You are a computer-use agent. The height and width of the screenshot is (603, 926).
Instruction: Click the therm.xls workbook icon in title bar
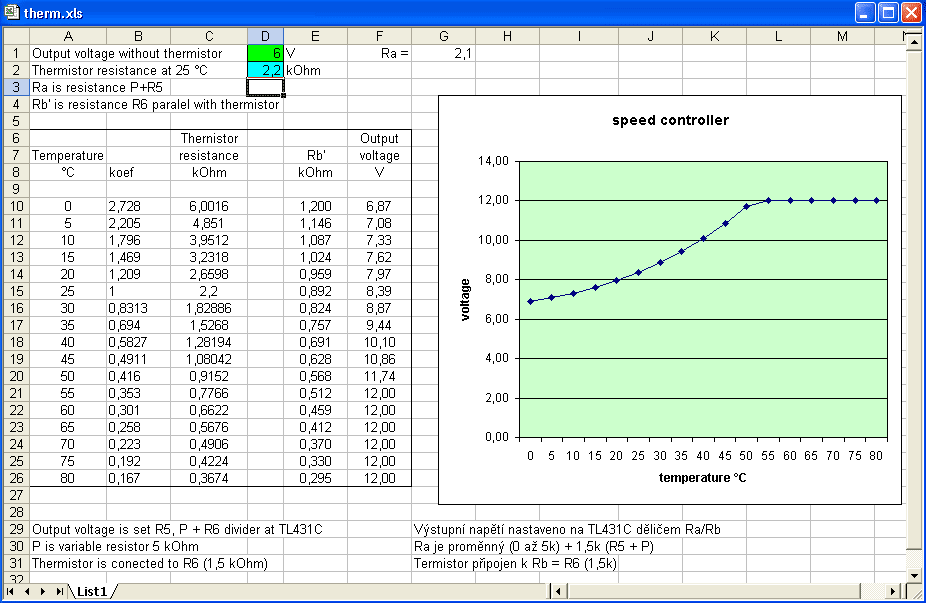(x=12, y=12)
